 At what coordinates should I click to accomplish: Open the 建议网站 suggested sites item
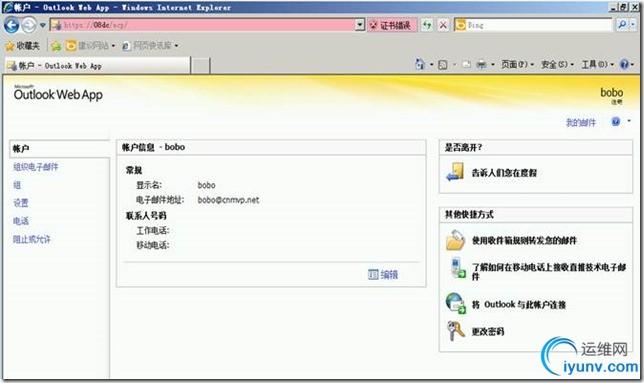(x=90, y=46)
